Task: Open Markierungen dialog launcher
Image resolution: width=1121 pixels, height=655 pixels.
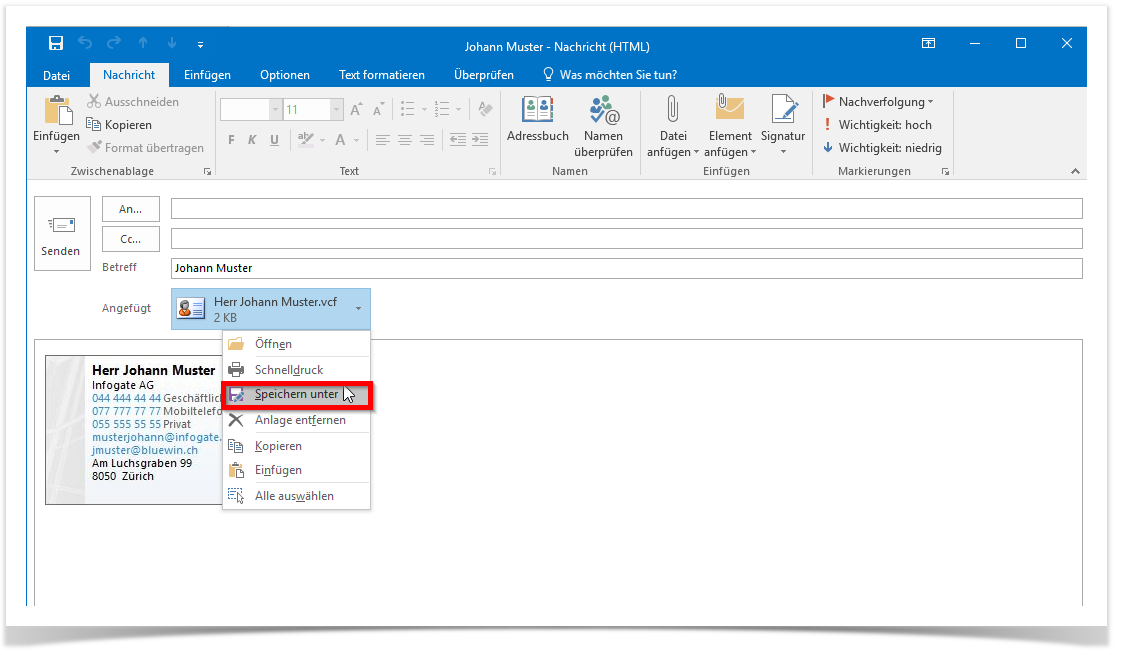Action: pos(945,172)
